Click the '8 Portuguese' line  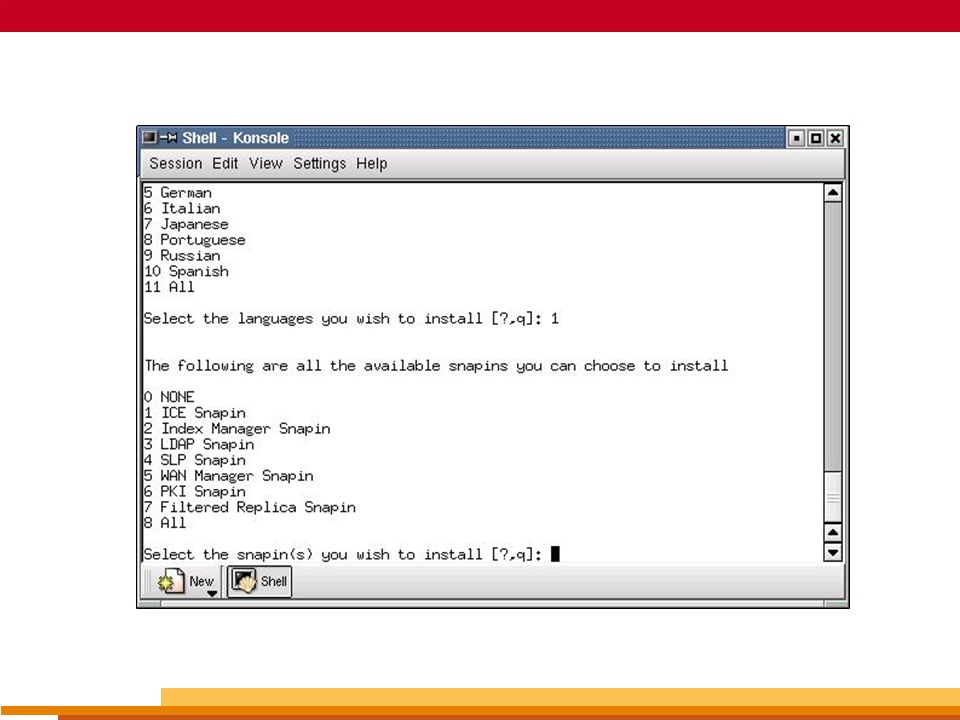click(x=195, y=240)
